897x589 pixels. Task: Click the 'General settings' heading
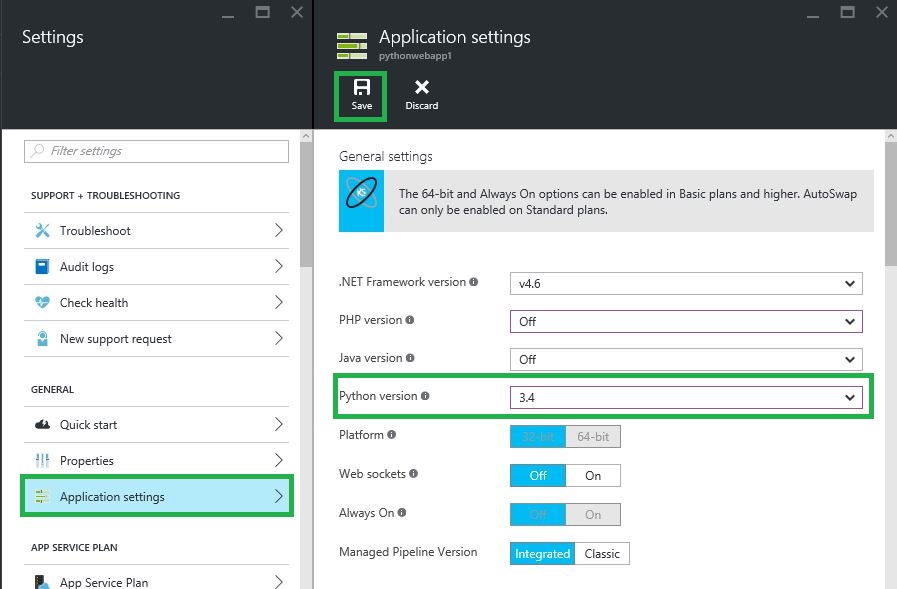386,156
